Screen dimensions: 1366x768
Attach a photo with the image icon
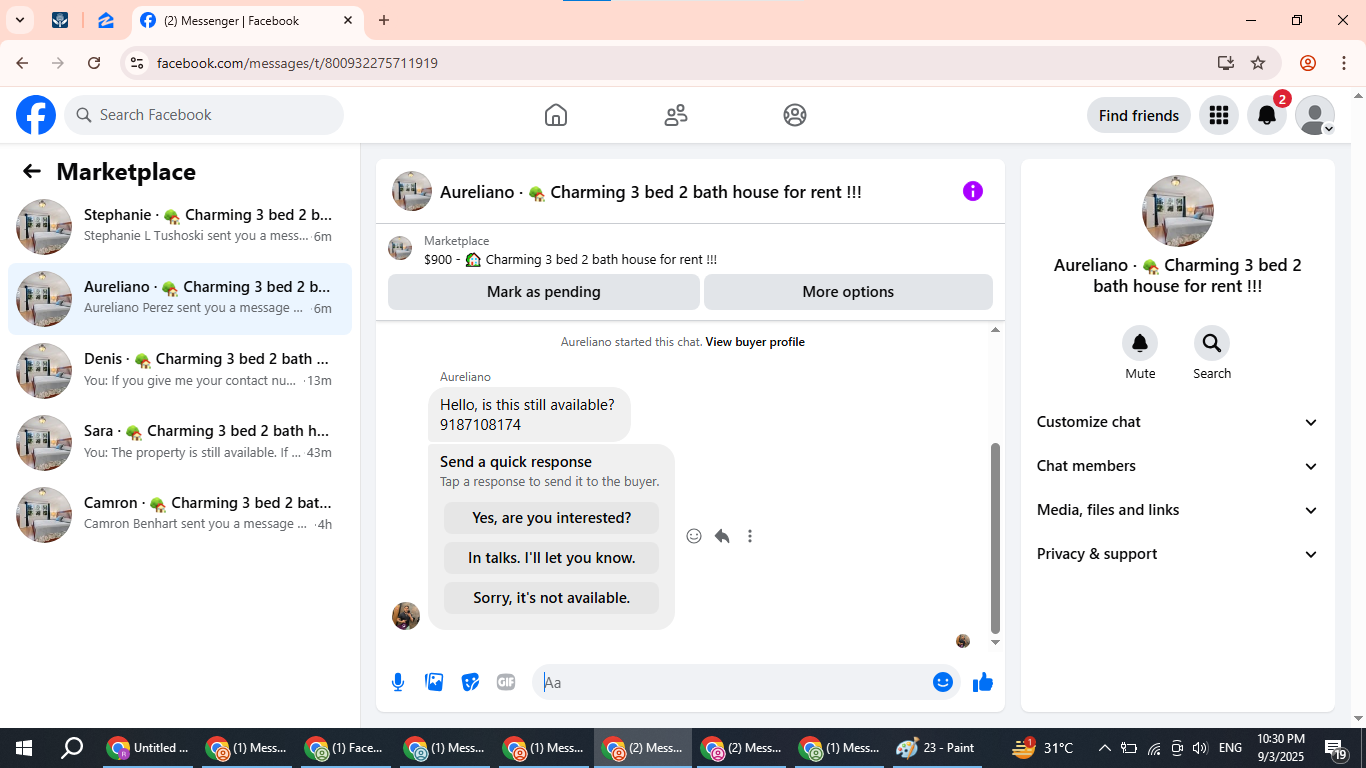[434, 682]
